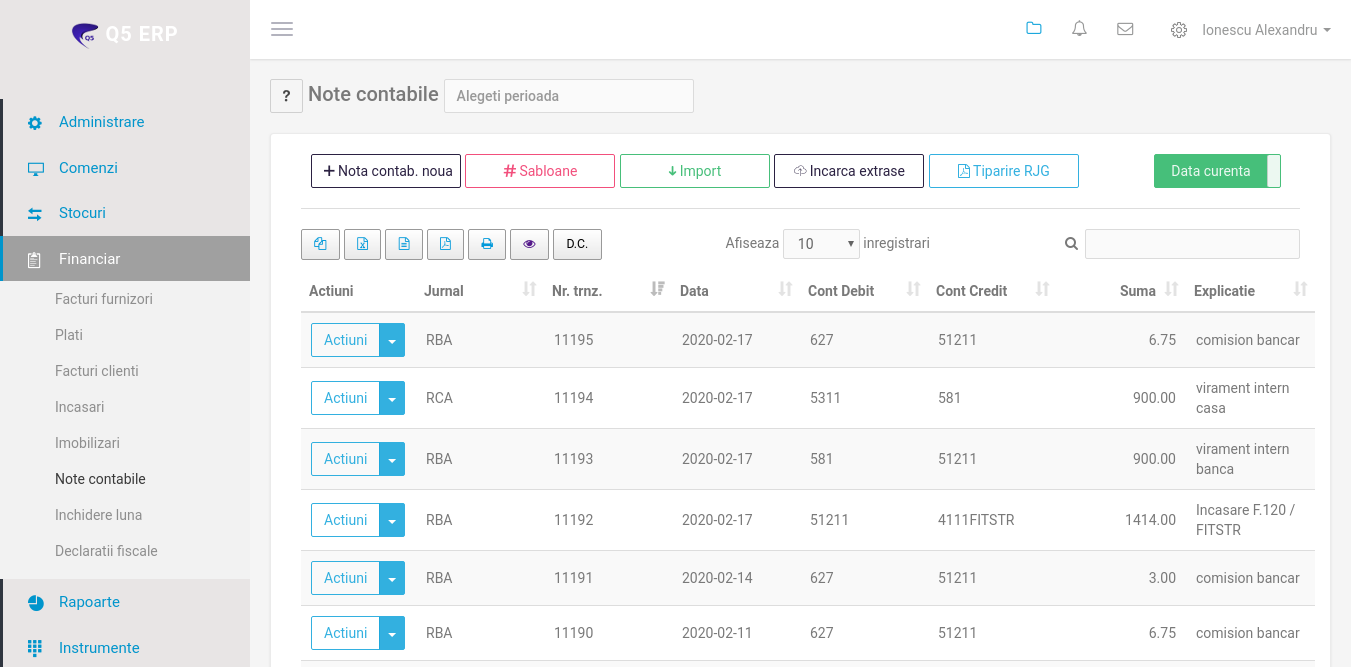Expand the Actiuni dropdown arrow for transaction 11195
Image resolution: width=1351 pixels, height=667 pixels.
(392, 340)
